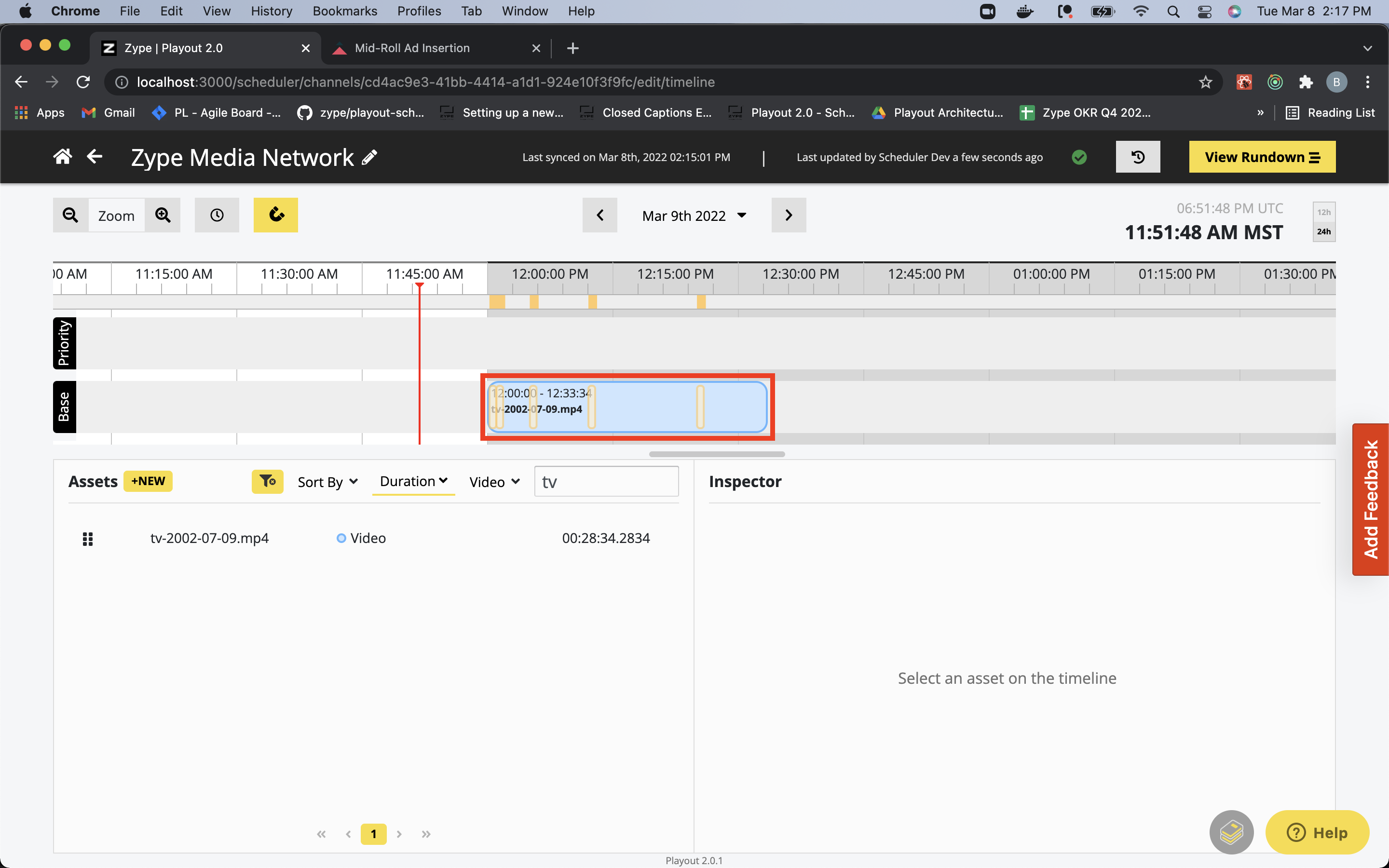
Task: Switch to Mid-Roll Ad Insertion tab
Action: [436, 48]
